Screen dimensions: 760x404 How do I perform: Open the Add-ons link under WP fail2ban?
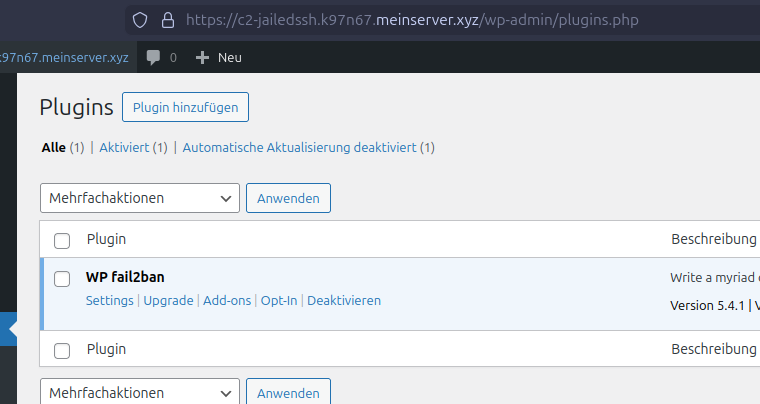point(227,300)
